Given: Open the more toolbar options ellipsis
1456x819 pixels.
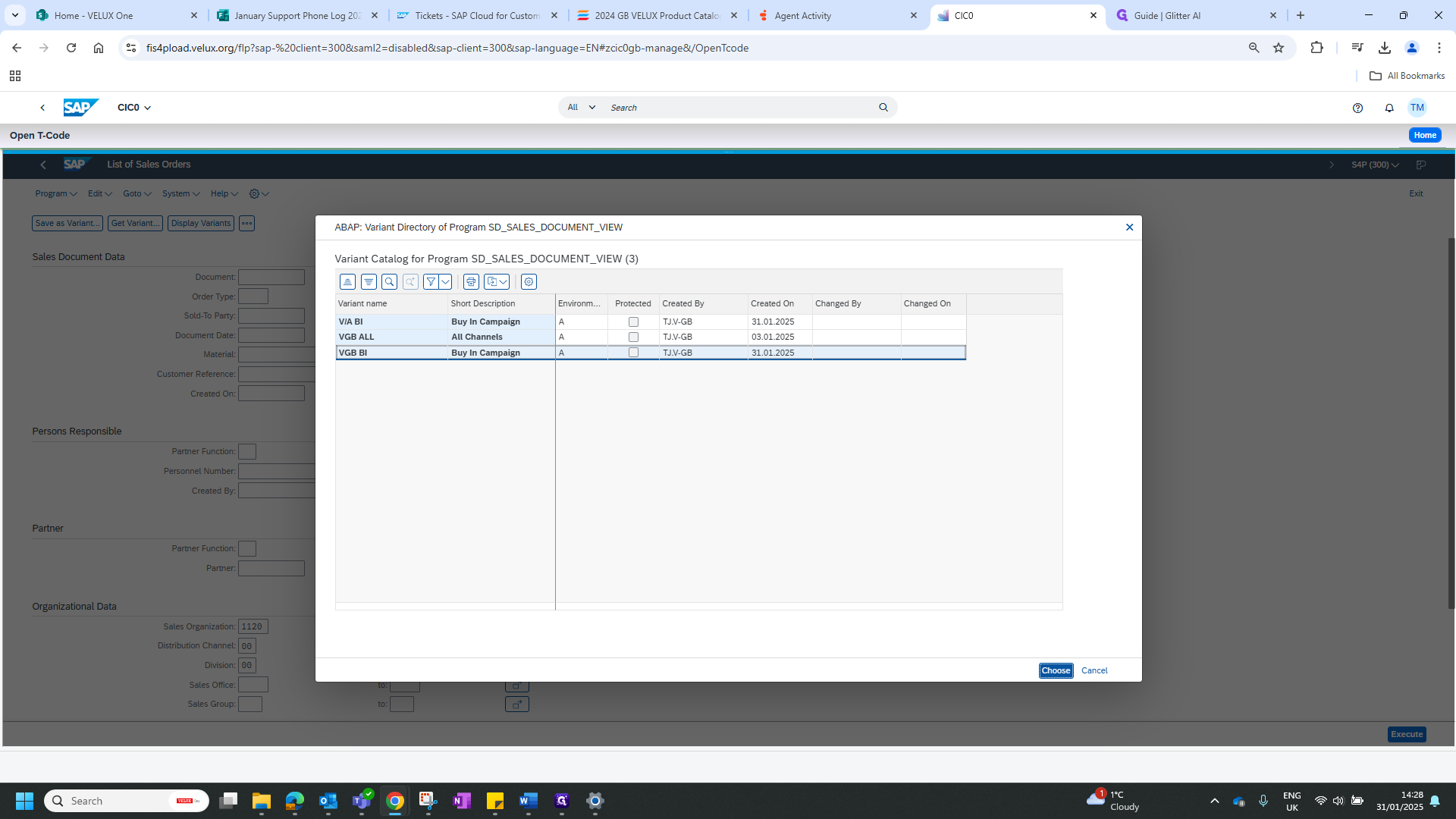Looking at the screenshot, I should pyautogui.click(x=246, y=223).
